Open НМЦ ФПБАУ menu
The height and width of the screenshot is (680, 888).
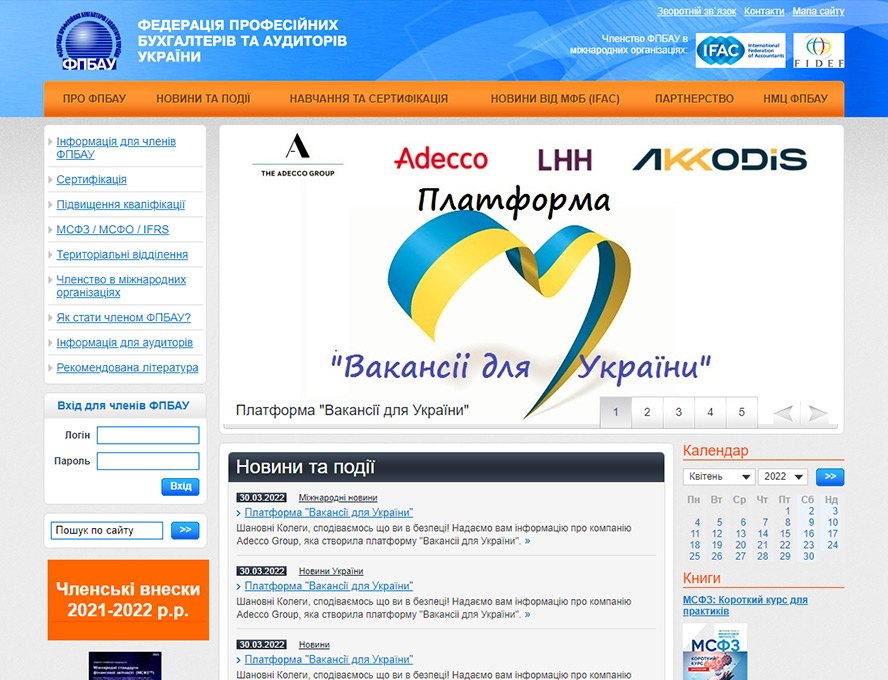click(795, 99)
